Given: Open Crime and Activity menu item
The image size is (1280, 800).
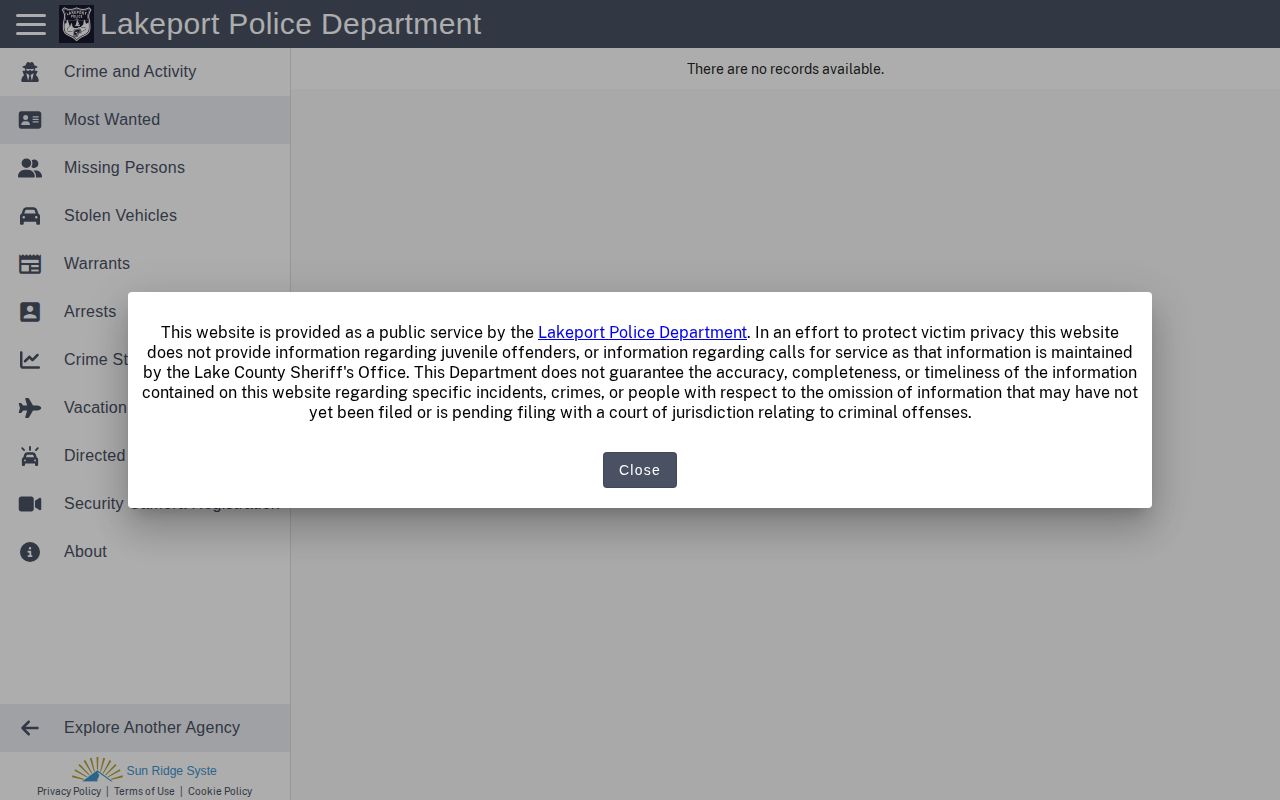Looking at the screenshot, I should [145, 72].
